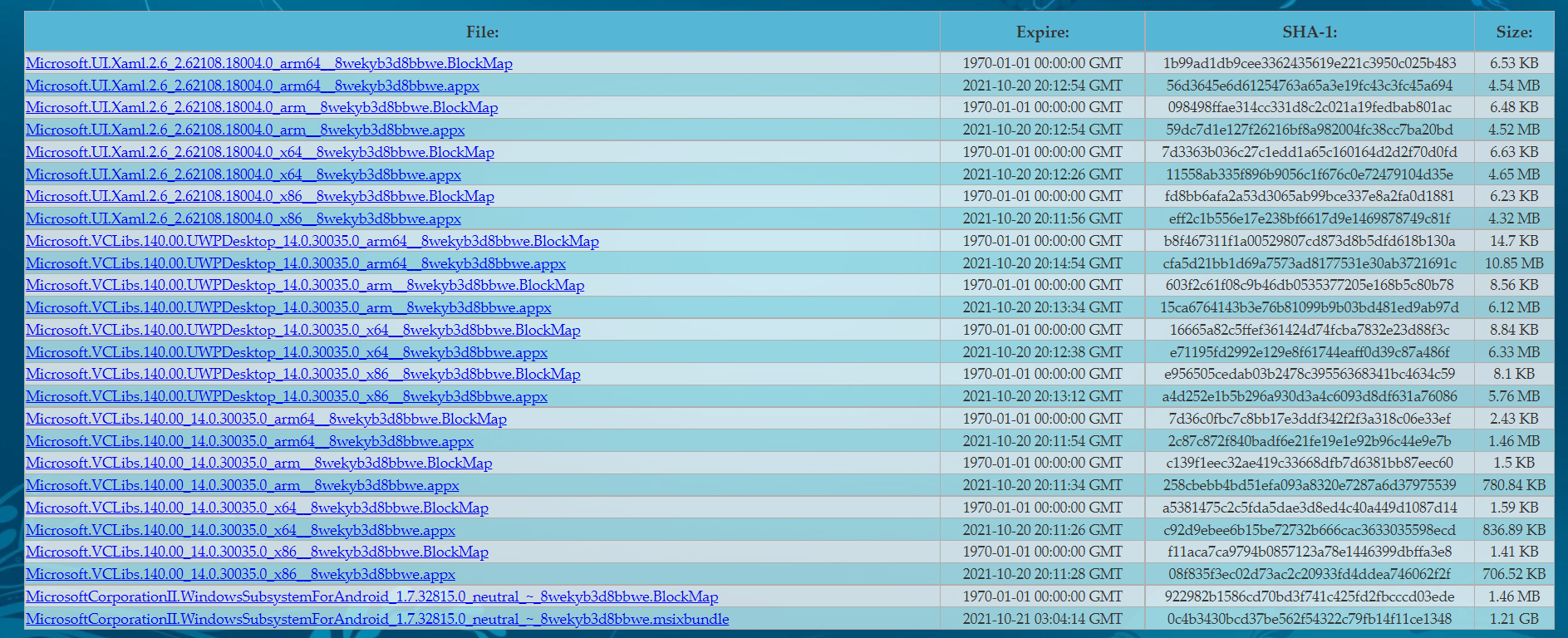The height and width of the screenshot is (638, 1568).
Task: Open Microsoft.VCLibs.140.00_14.0.30035.0_x64 BlockMap link
Action: click(257, 508)
